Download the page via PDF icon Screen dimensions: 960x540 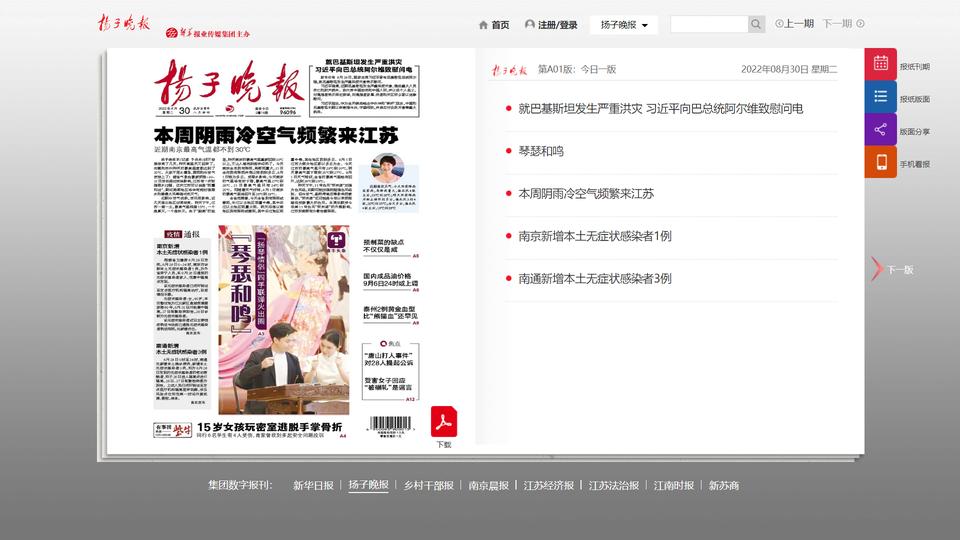[x=444, y=421]
